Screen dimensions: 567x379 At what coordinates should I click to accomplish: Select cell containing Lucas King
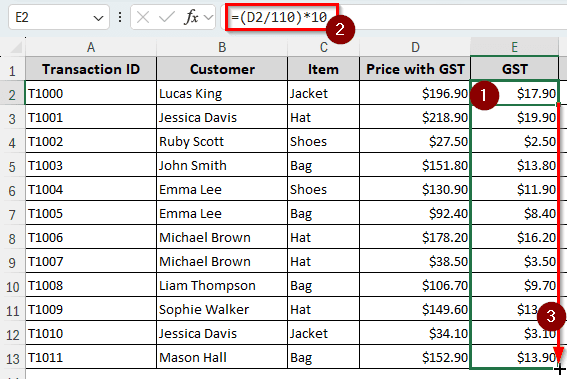(222, 93)
